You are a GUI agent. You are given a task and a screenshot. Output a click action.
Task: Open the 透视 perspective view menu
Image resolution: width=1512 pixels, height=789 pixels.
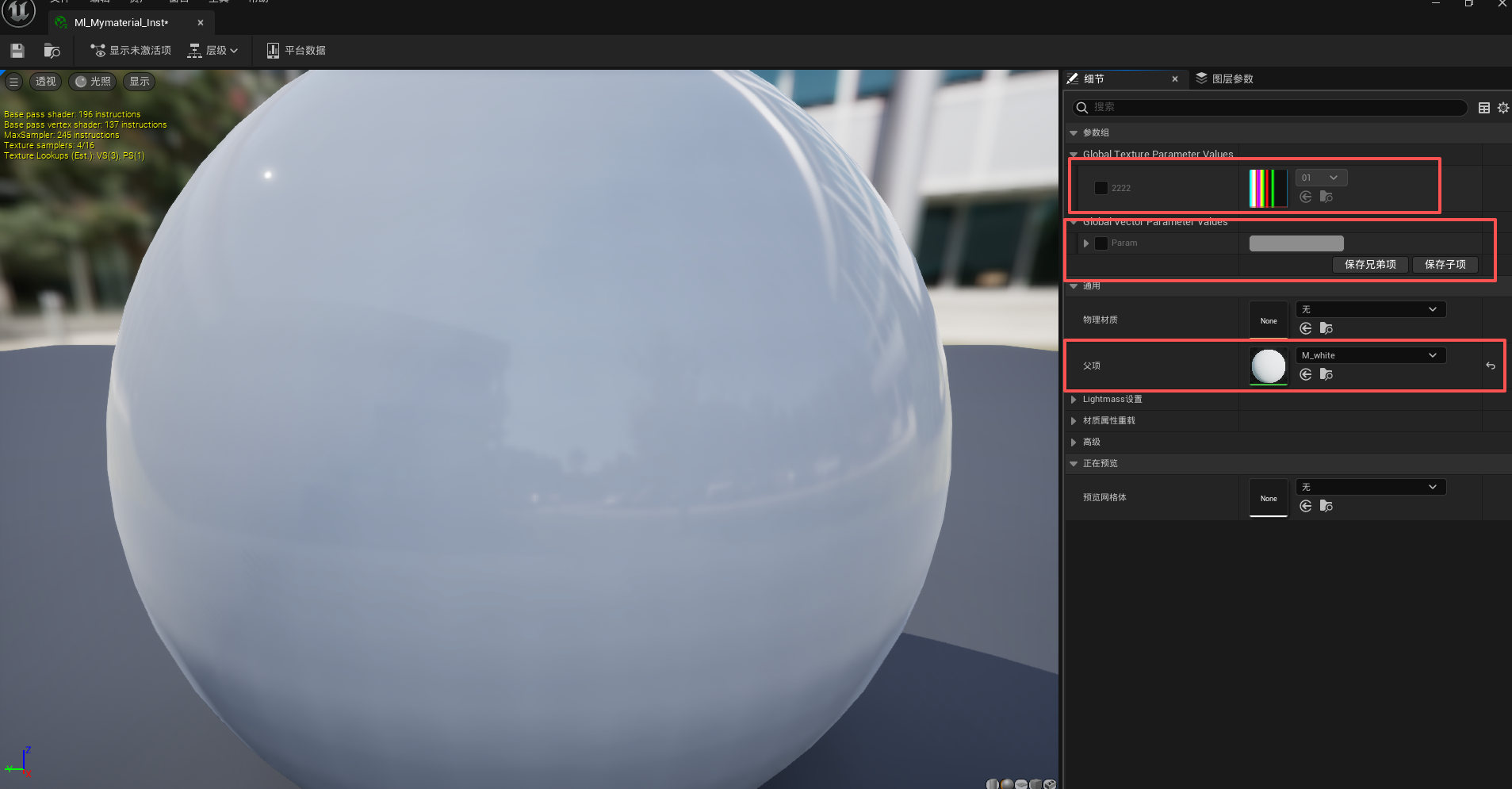tap(45, 82)
